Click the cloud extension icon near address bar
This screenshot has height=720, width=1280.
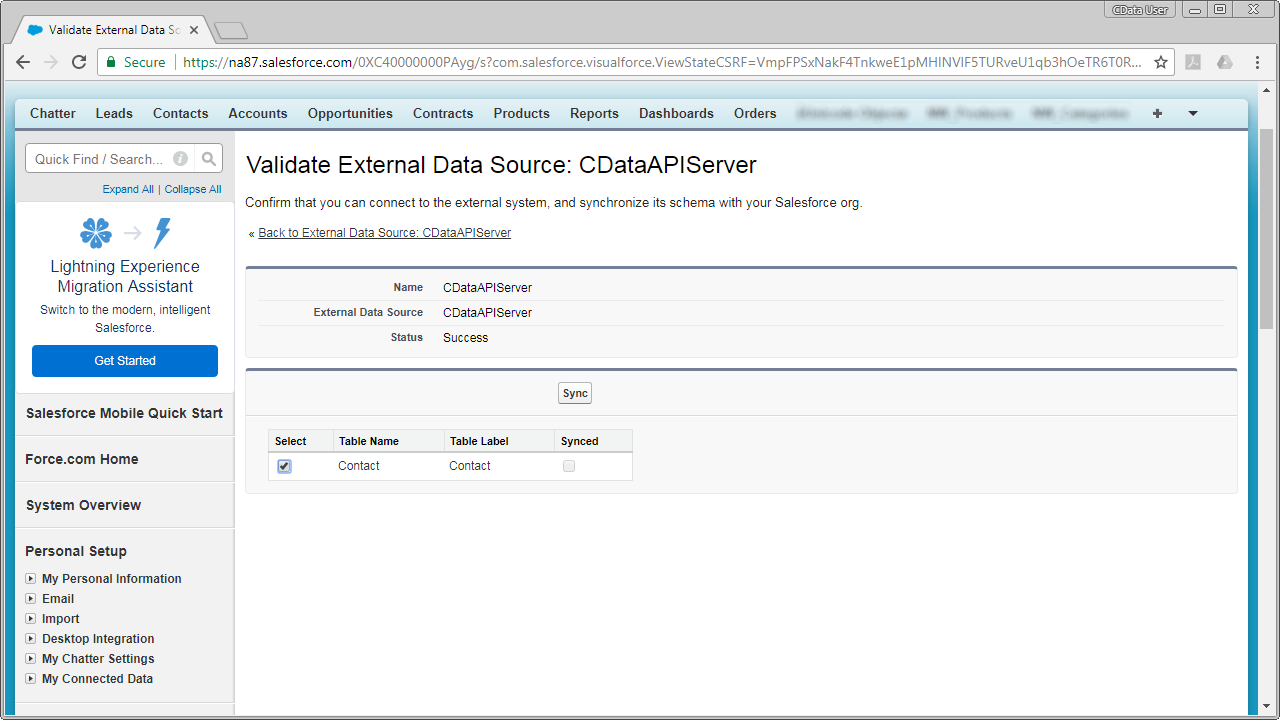tap(1225, 61)
